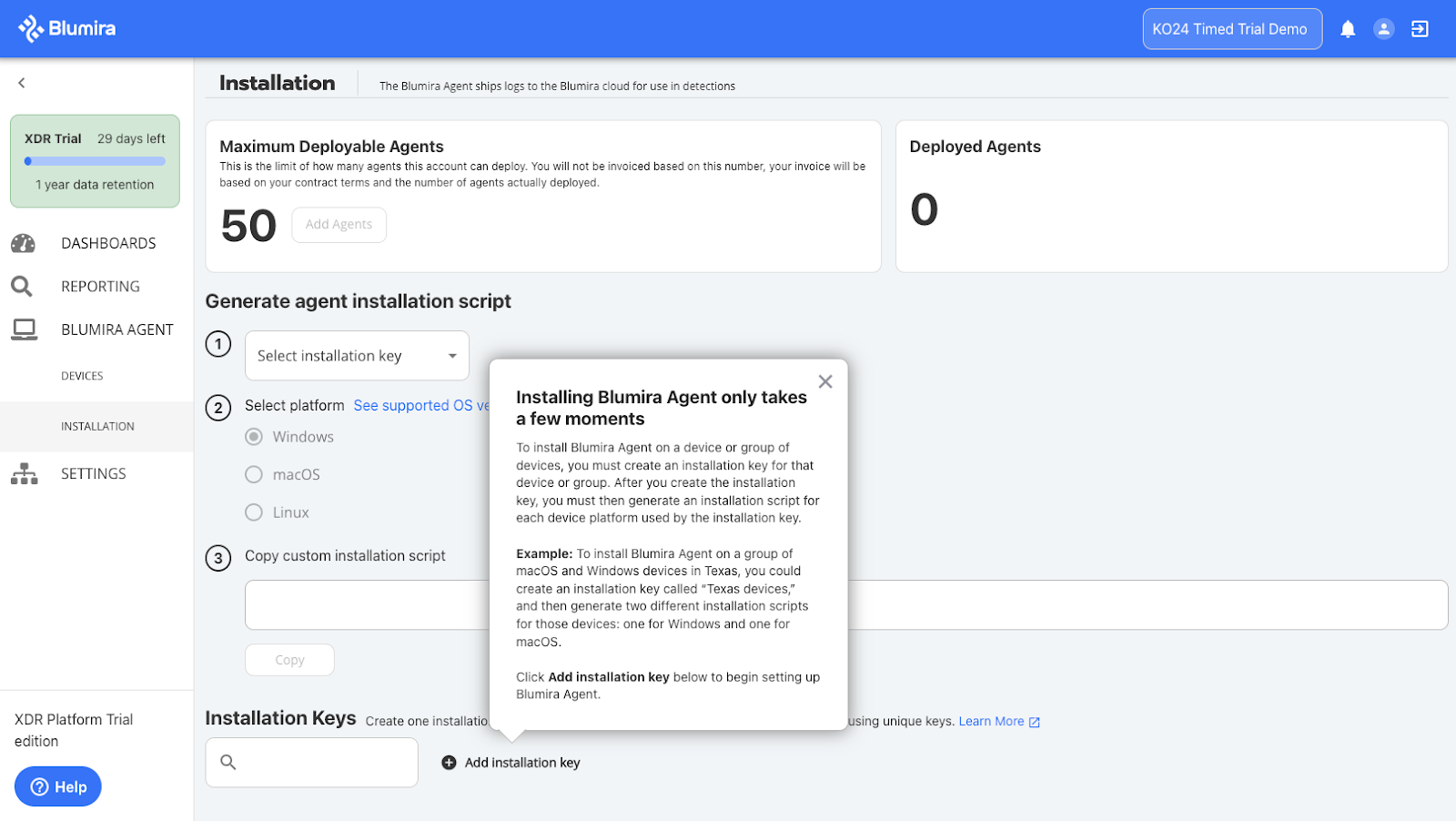Click Add installation key

click(x=511, y=763)
